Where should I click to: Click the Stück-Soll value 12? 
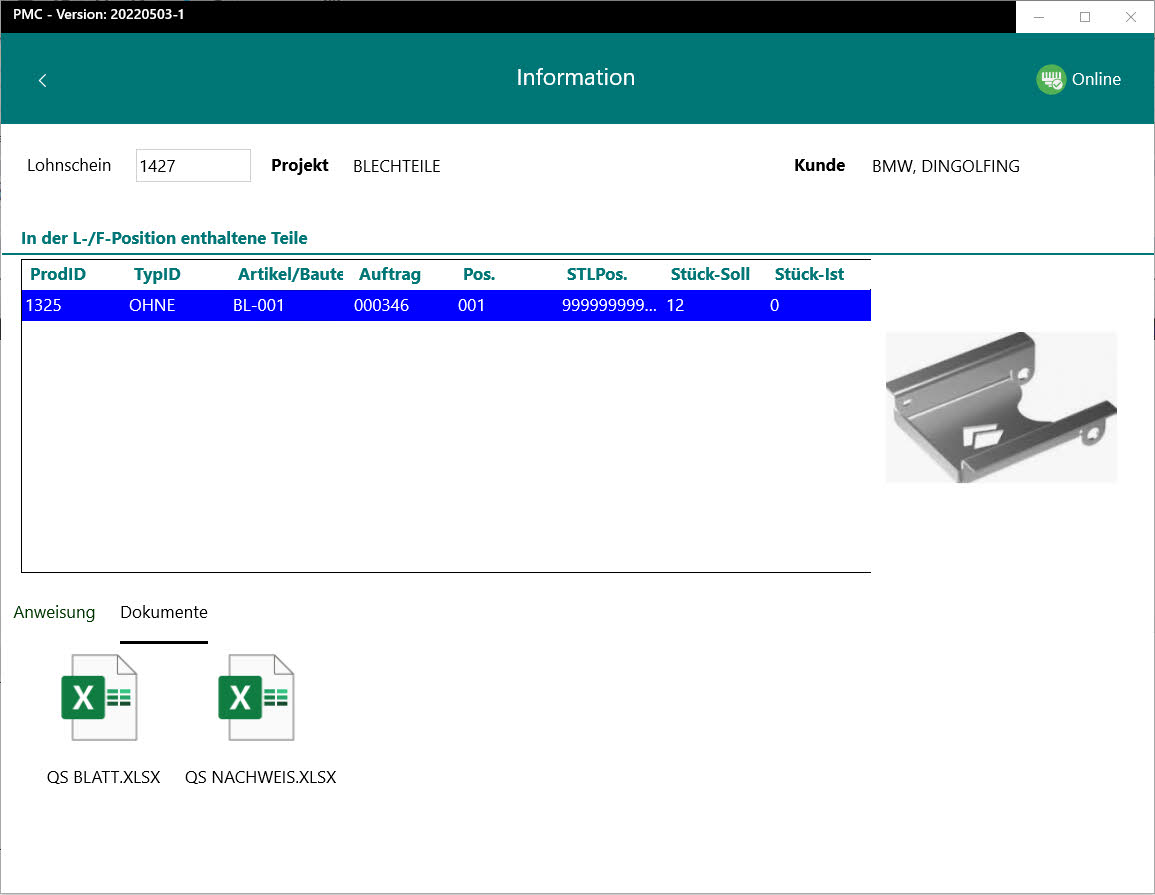click(x=675, y=305)
